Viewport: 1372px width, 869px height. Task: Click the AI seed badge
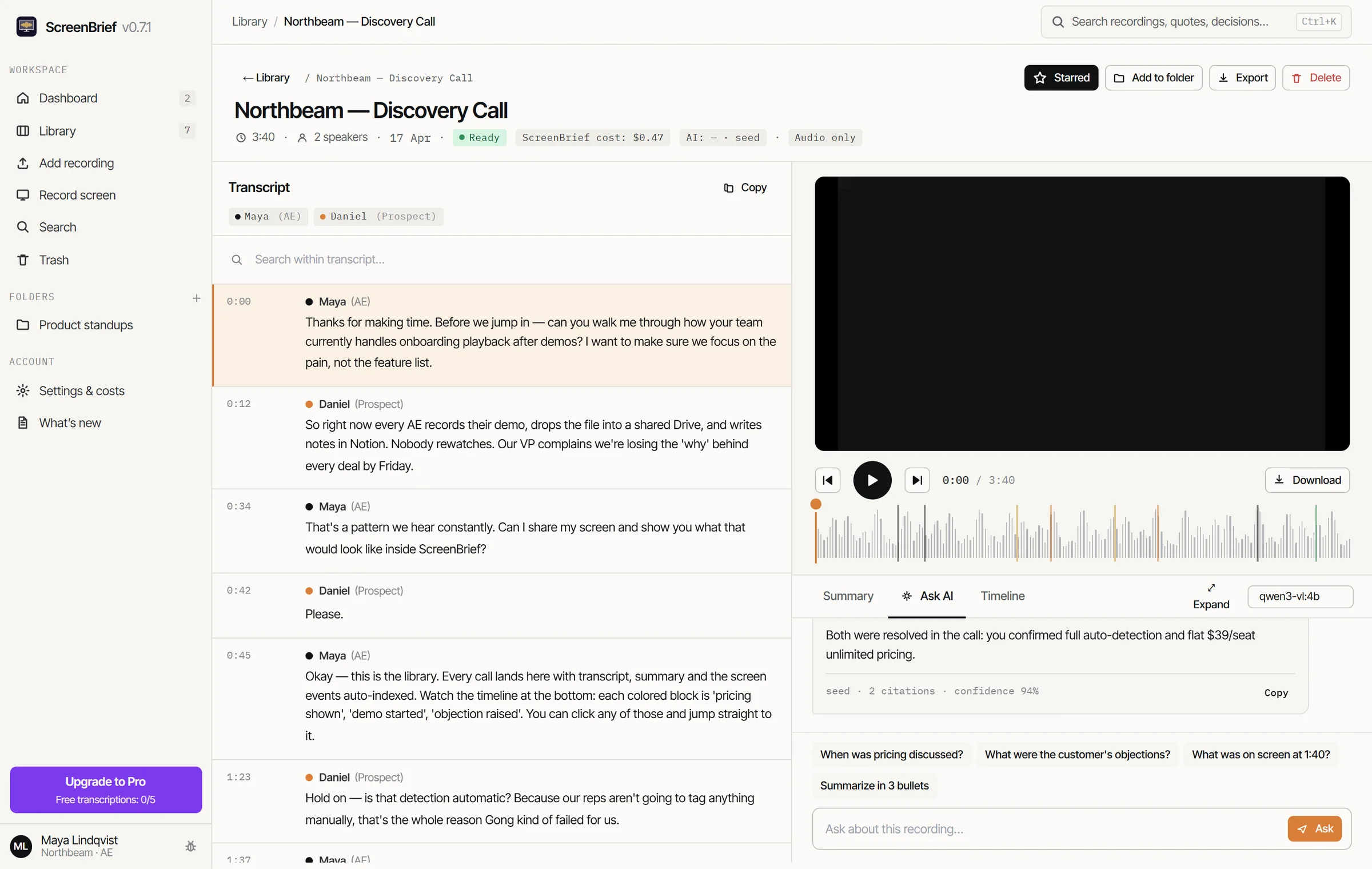pos(723,137)
